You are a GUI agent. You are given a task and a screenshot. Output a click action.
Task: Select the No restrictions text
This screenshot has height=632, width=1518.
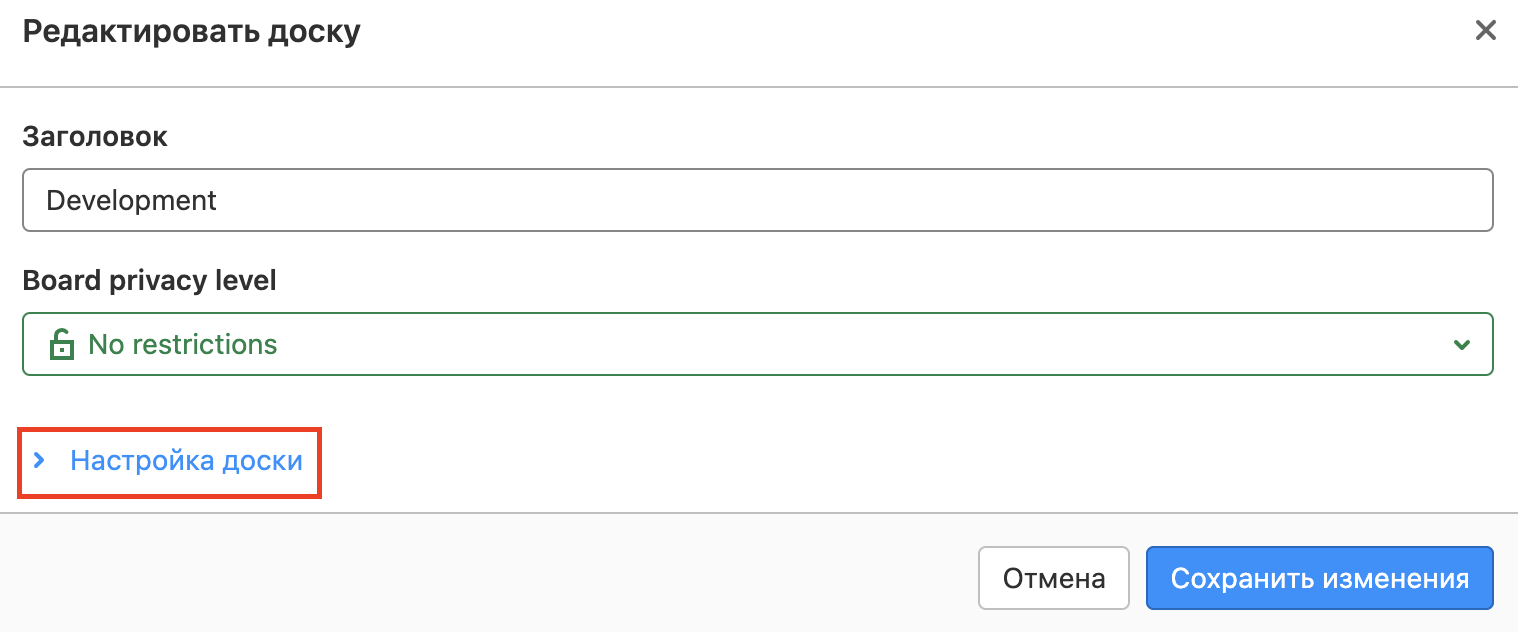coord(183,345)
